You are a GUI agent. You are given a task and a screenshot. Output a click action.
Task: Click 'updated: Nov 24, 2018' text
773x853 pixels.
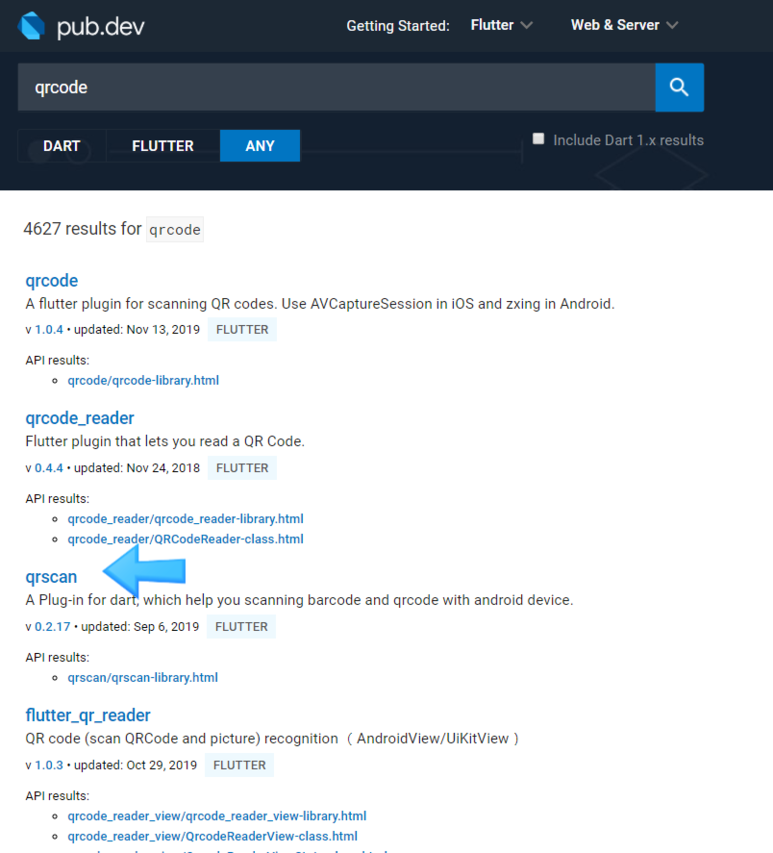(x=137, y=468)
